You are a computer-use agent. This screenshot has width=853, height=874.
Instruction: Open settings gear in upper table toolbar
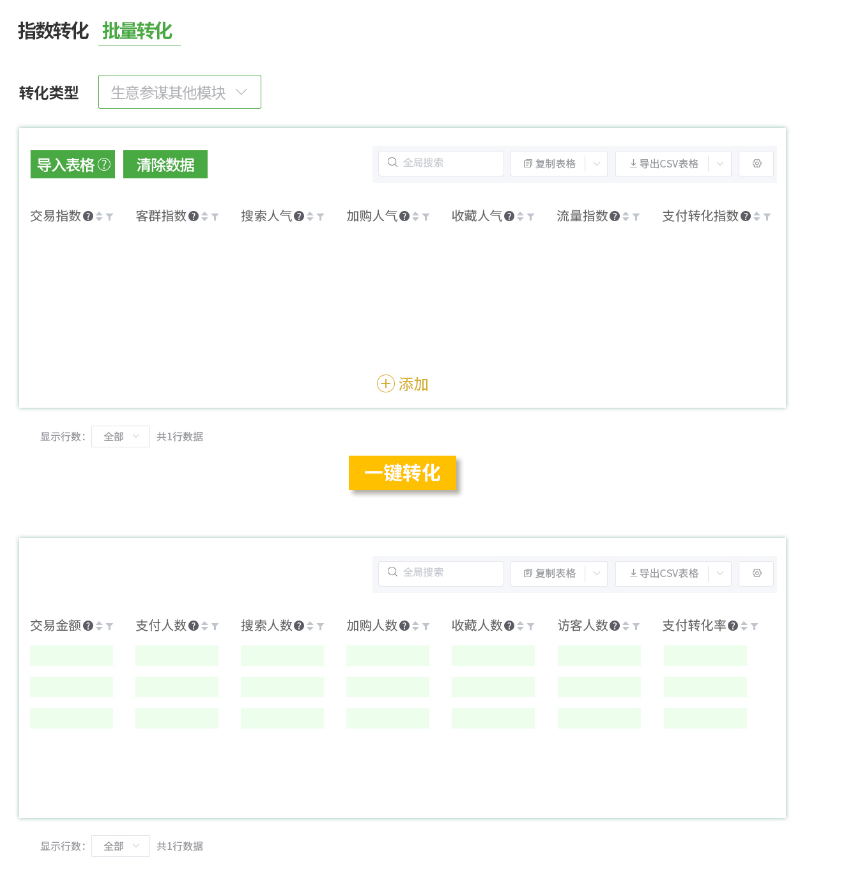point(756,164)
